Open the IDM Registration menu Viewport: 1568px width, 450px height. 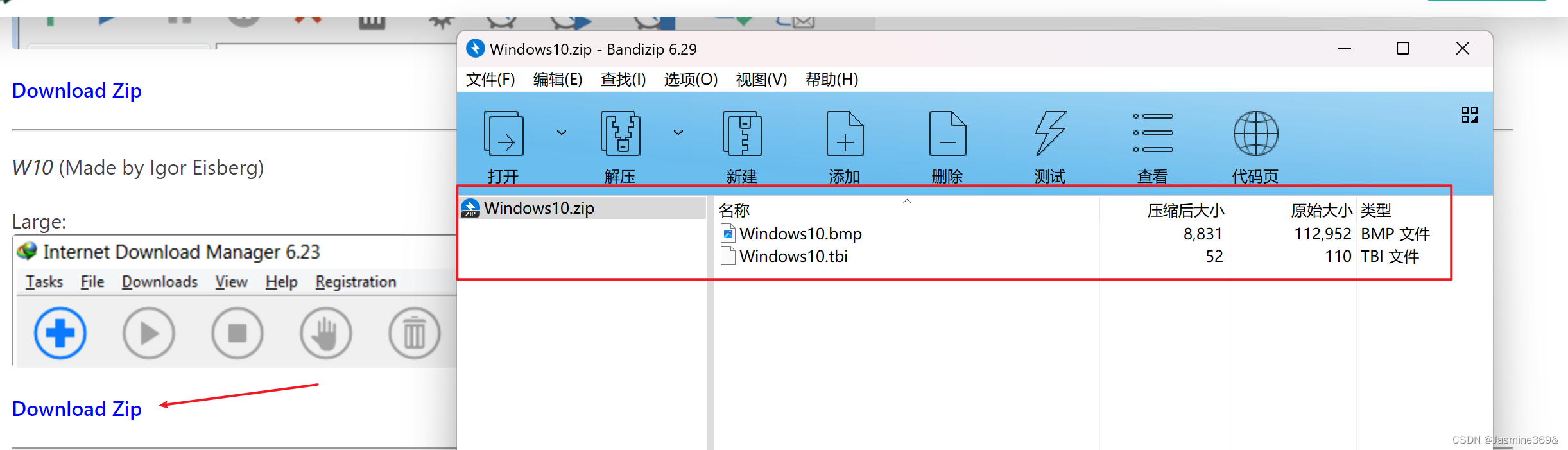click(x=356, y=282)
